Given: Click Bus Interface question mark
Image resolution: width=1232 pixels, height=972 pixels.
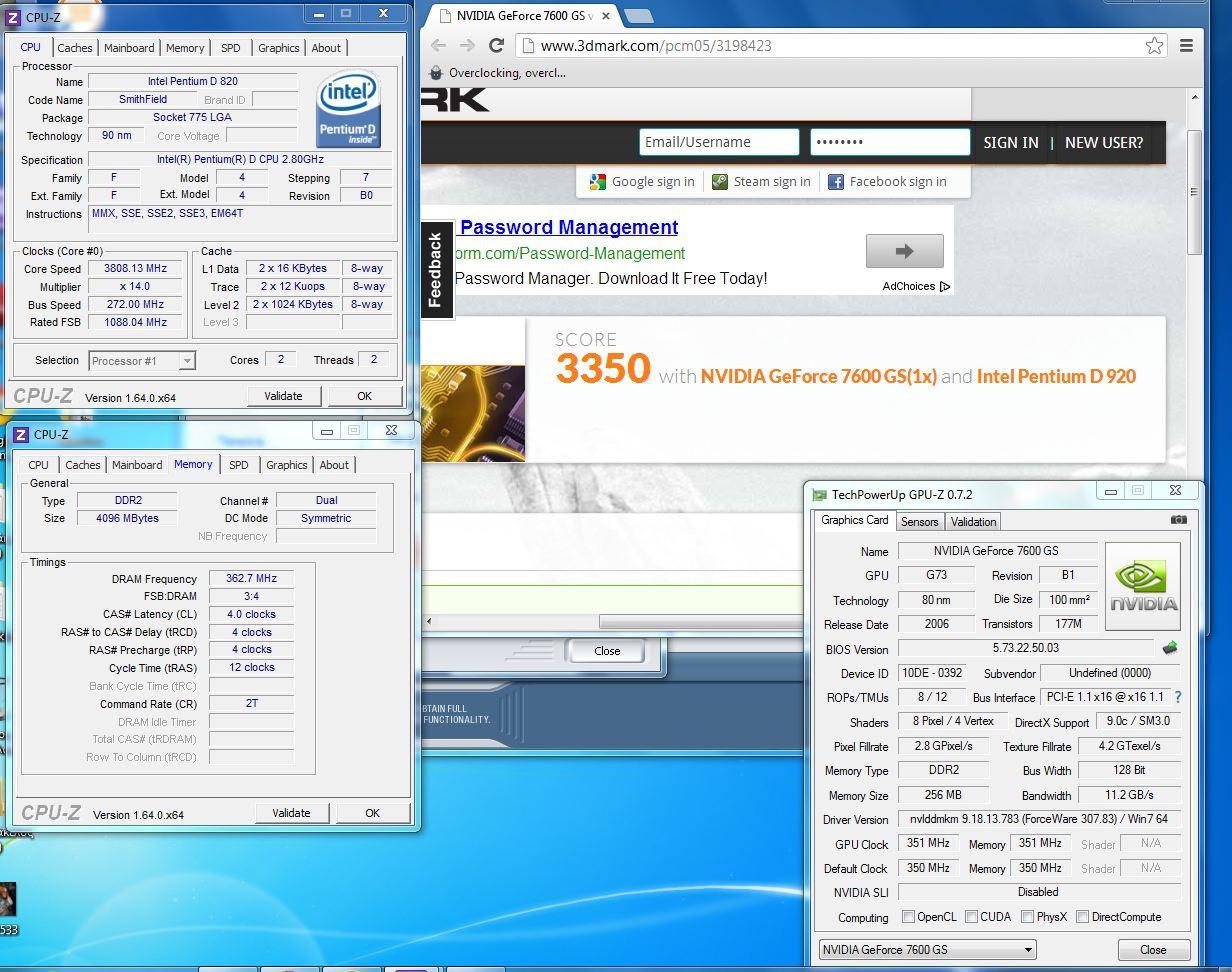Looking at the screenshot, I should [x=1177, y=697].
